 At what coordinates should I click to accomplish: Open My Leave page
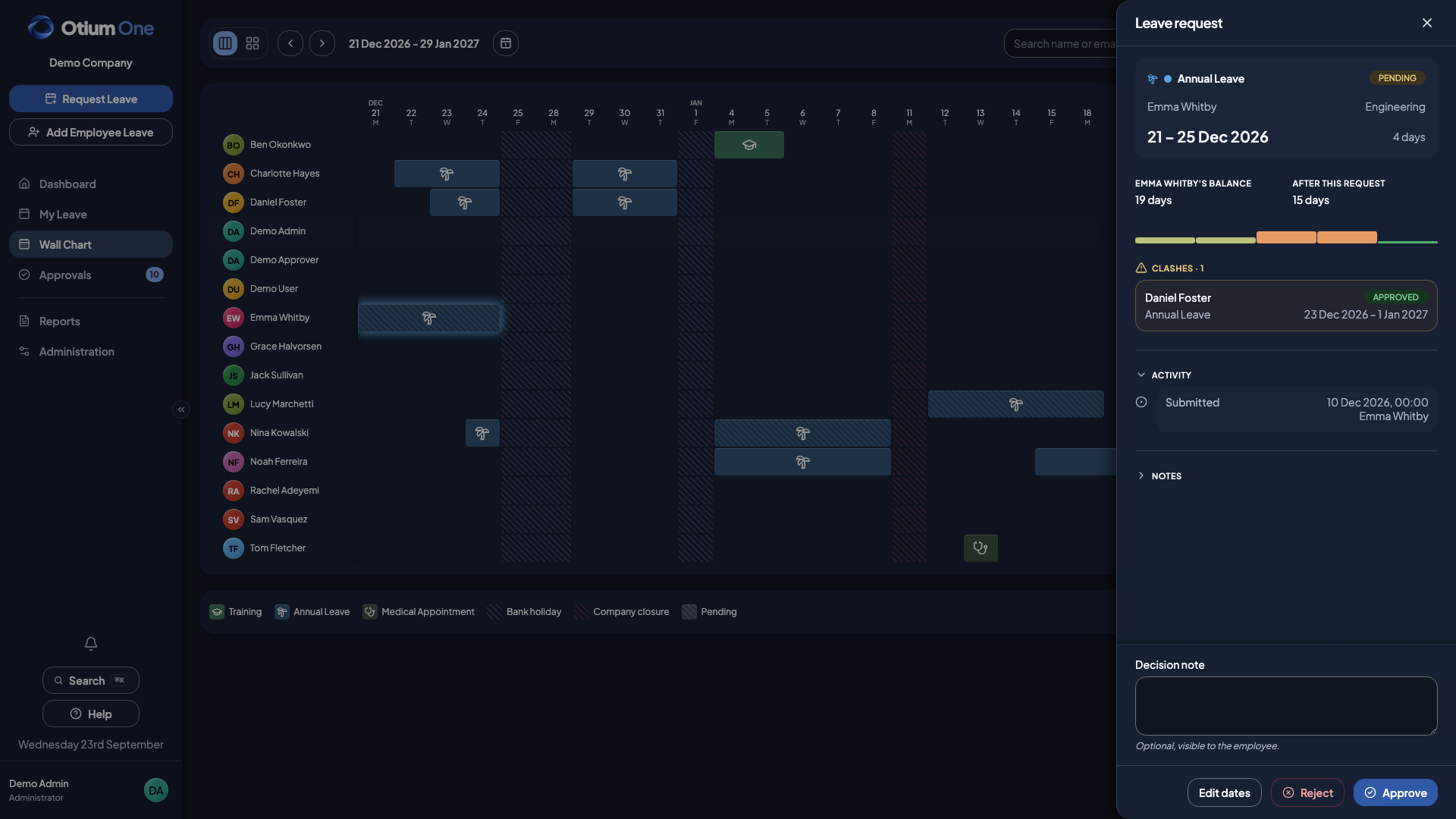click(x=91, y=214)
